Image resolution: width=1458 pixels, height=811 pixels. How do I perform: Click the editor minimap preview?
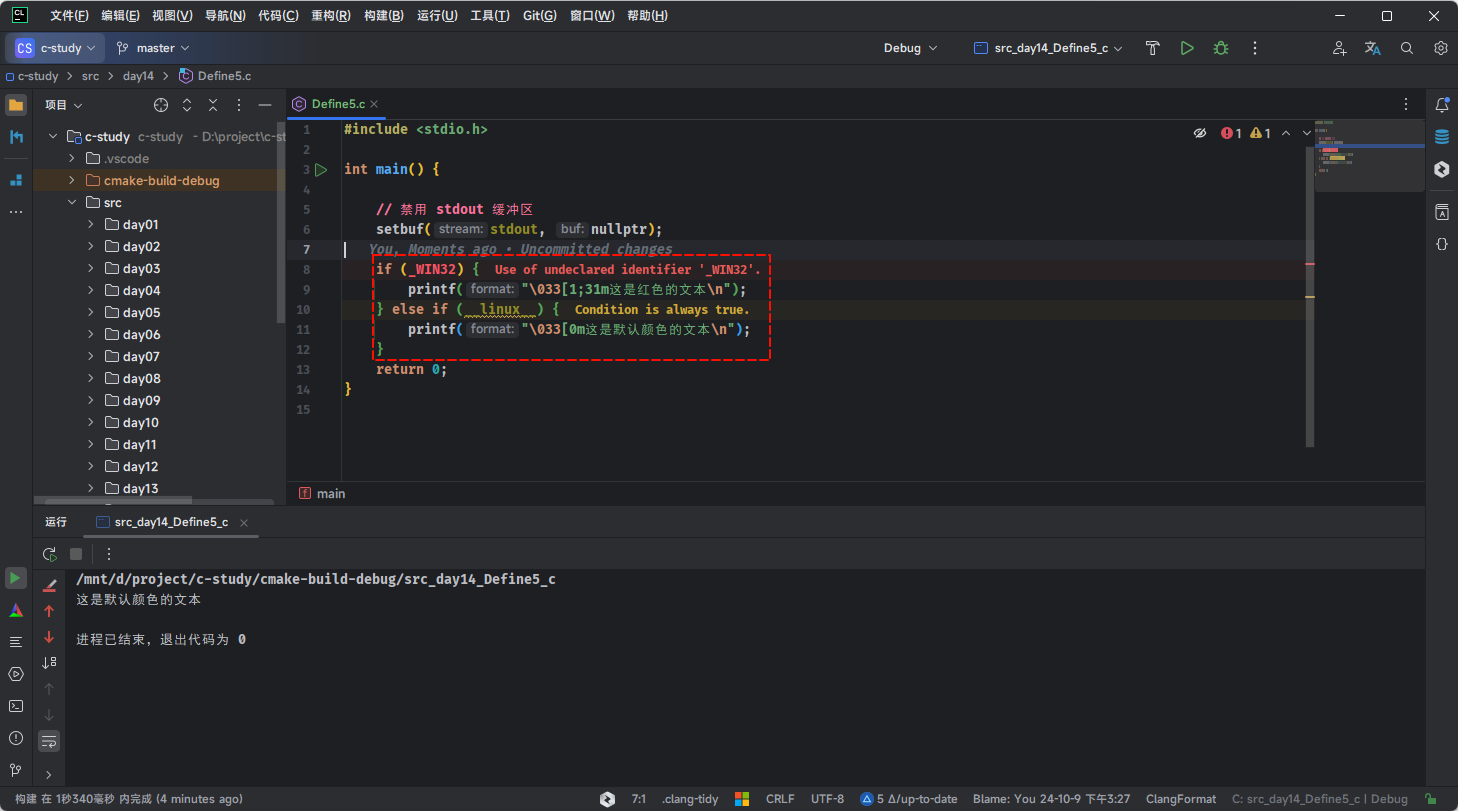click(1369, 156)
